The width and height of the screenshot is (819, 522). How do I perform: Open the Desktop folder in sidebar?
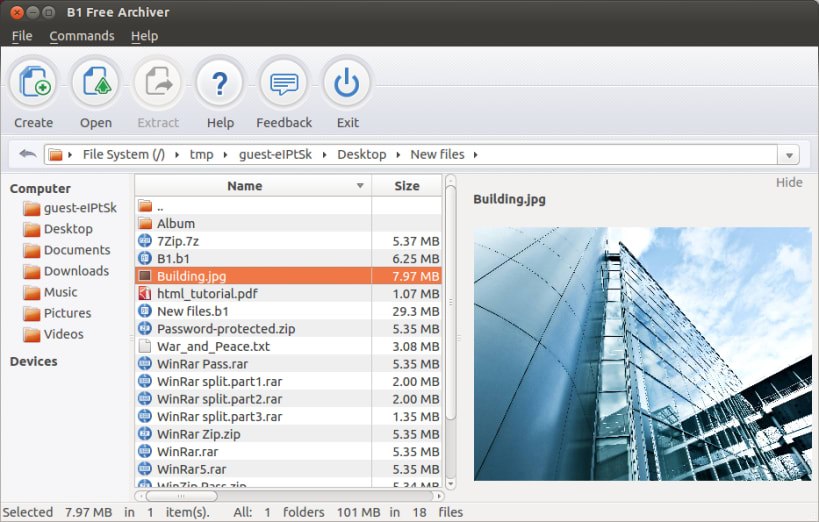click(x=58, y=229)
